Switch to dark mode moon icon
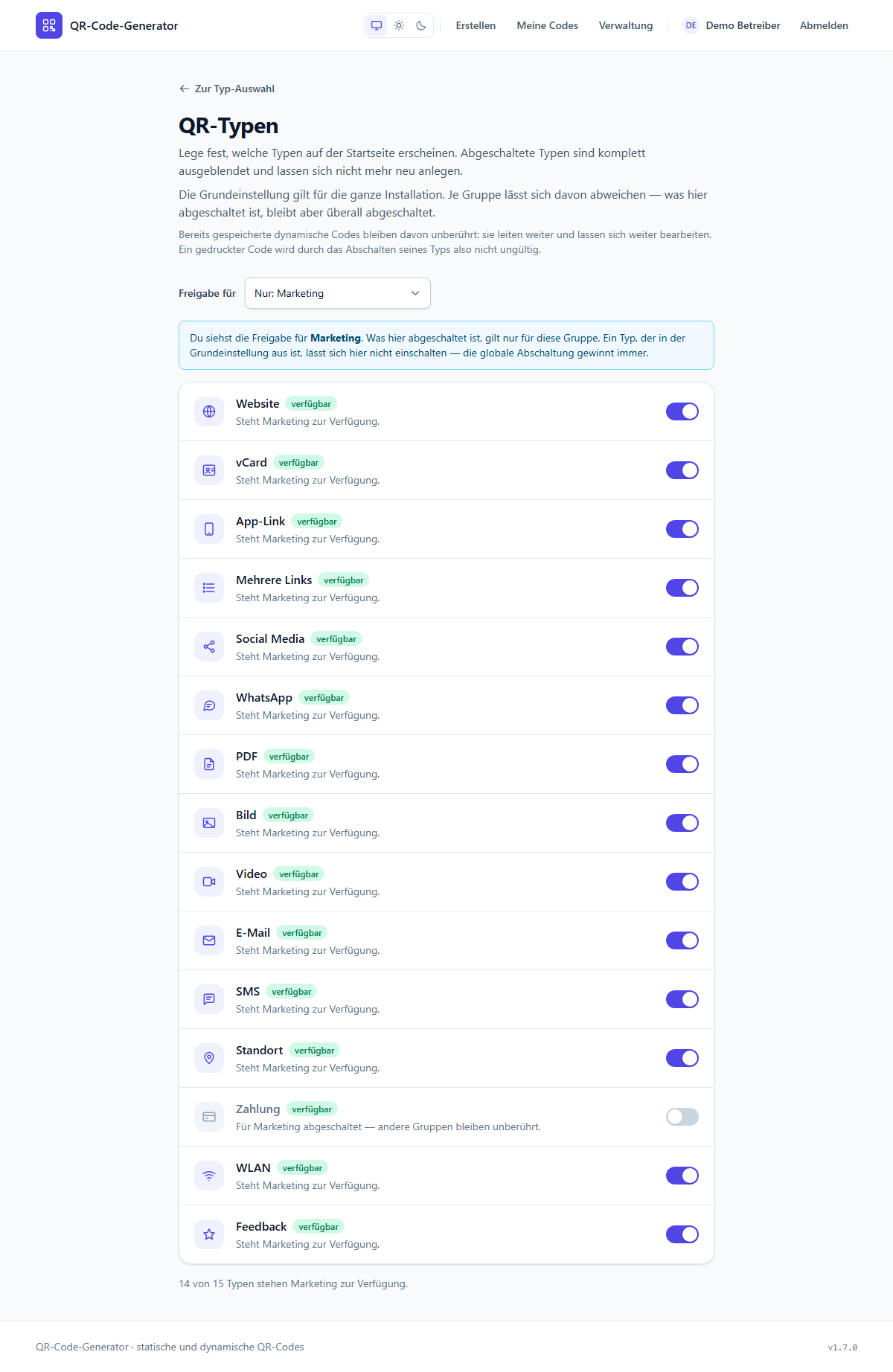The width and height of the screenshot is (893, 1372). coord(421,25)
